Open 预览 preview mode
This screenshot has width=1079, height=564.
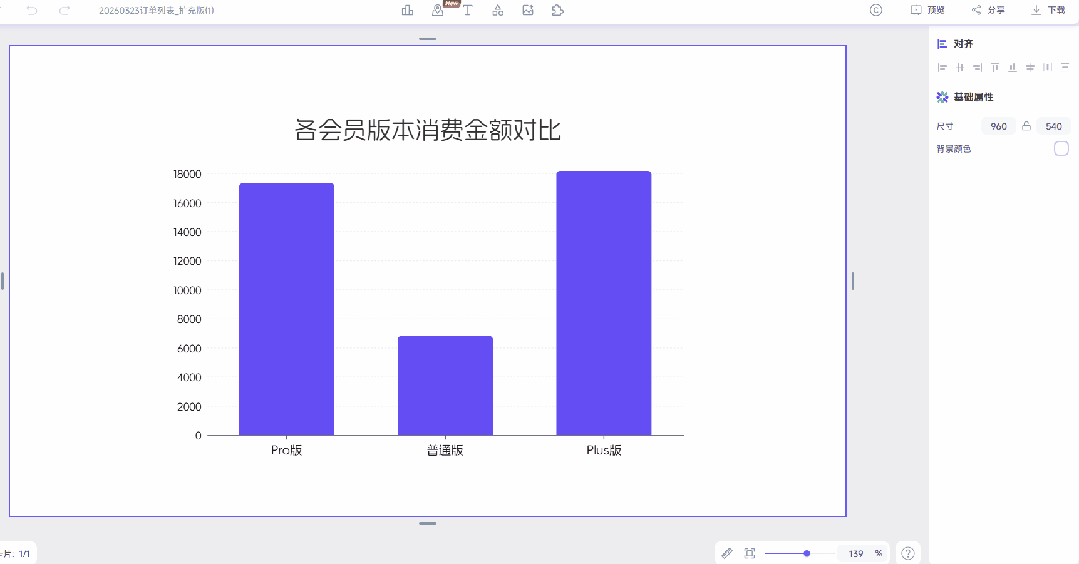tap(928, 10)
